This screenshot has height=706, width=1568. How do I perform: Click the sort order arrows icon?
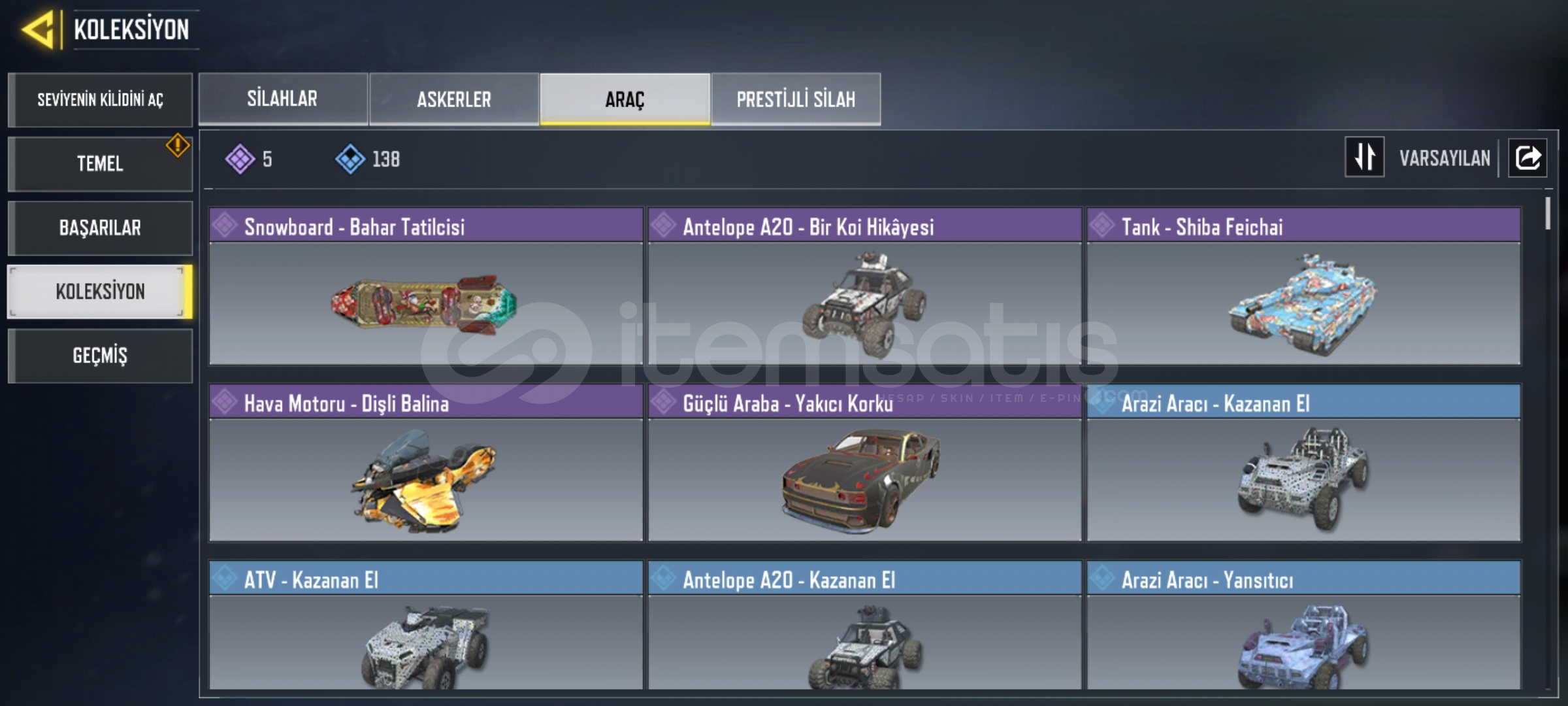click(1364, 157)
